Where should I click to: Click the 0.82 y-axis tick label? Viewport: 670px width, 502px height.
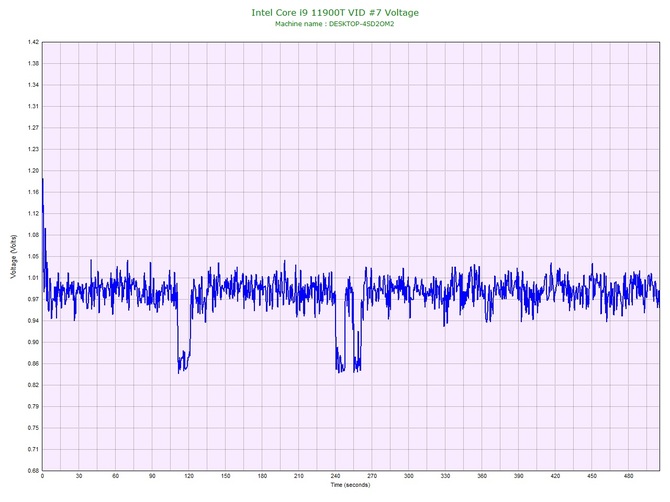(x=33, y=385)
